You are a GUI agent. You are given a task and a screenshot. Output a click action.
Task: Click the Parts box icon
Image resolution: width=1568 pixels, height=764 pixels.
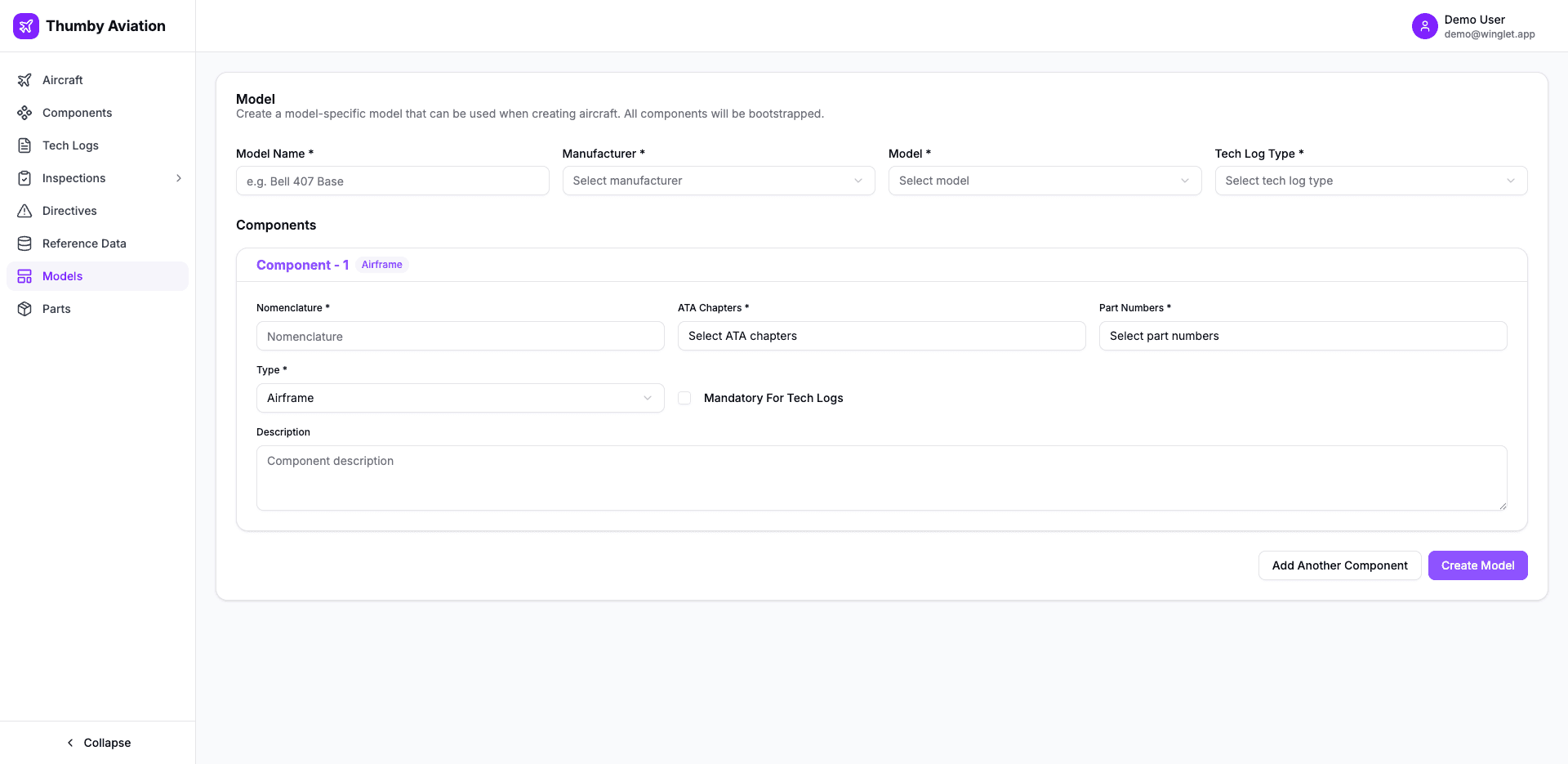pyautogui.click(x=24, y=309)
